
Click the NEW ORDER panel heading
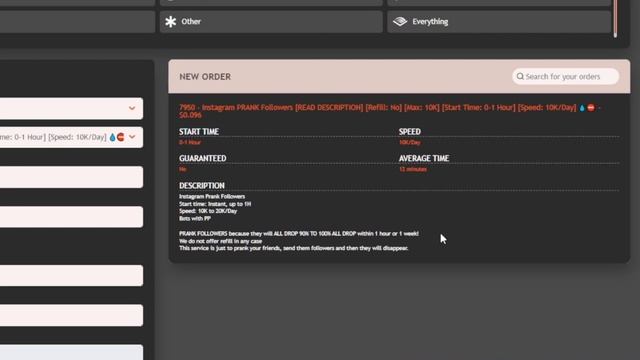point(205,77)
